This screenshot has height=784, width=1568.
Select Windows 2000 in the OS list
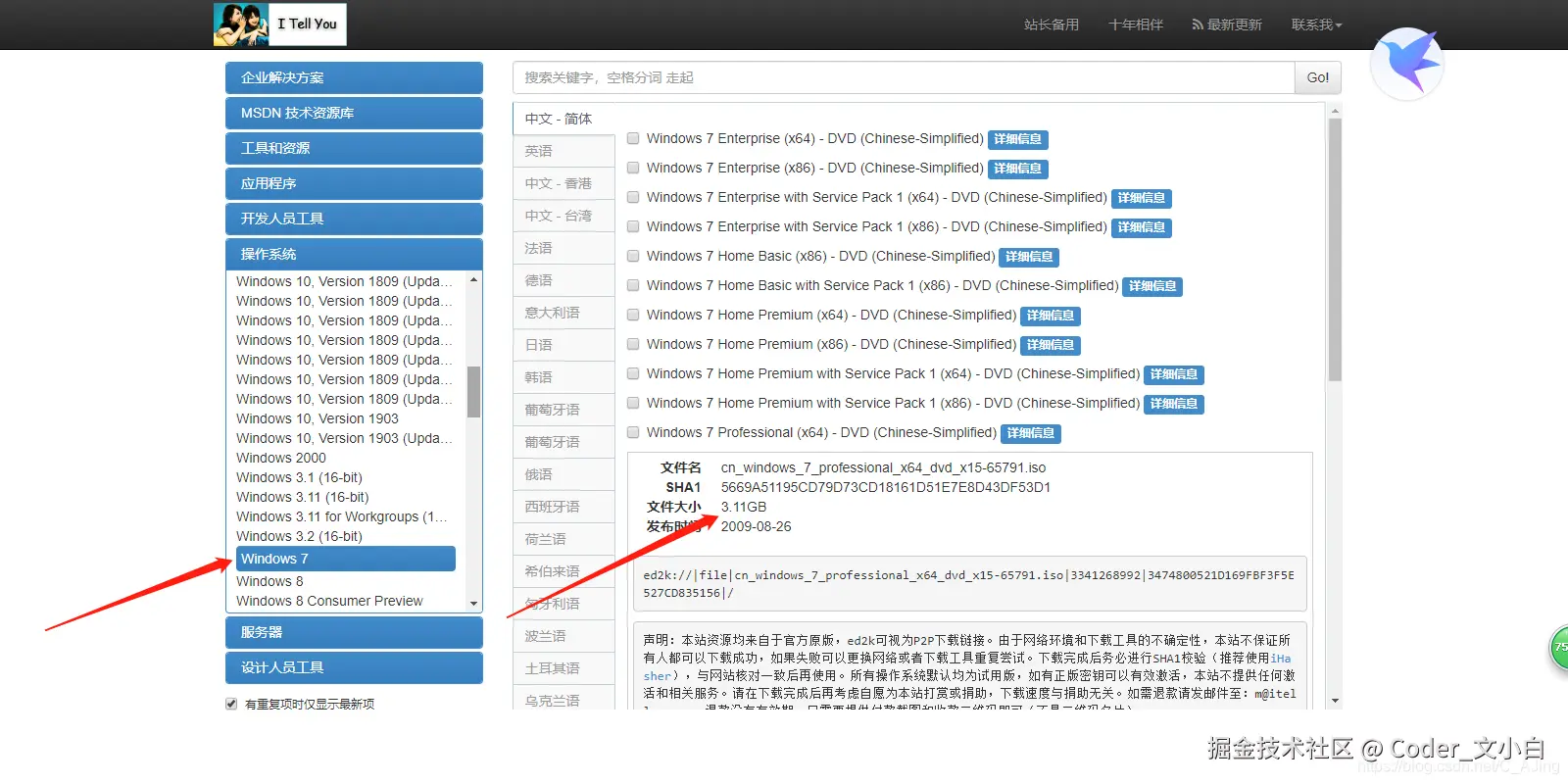(x=281, y=458)
